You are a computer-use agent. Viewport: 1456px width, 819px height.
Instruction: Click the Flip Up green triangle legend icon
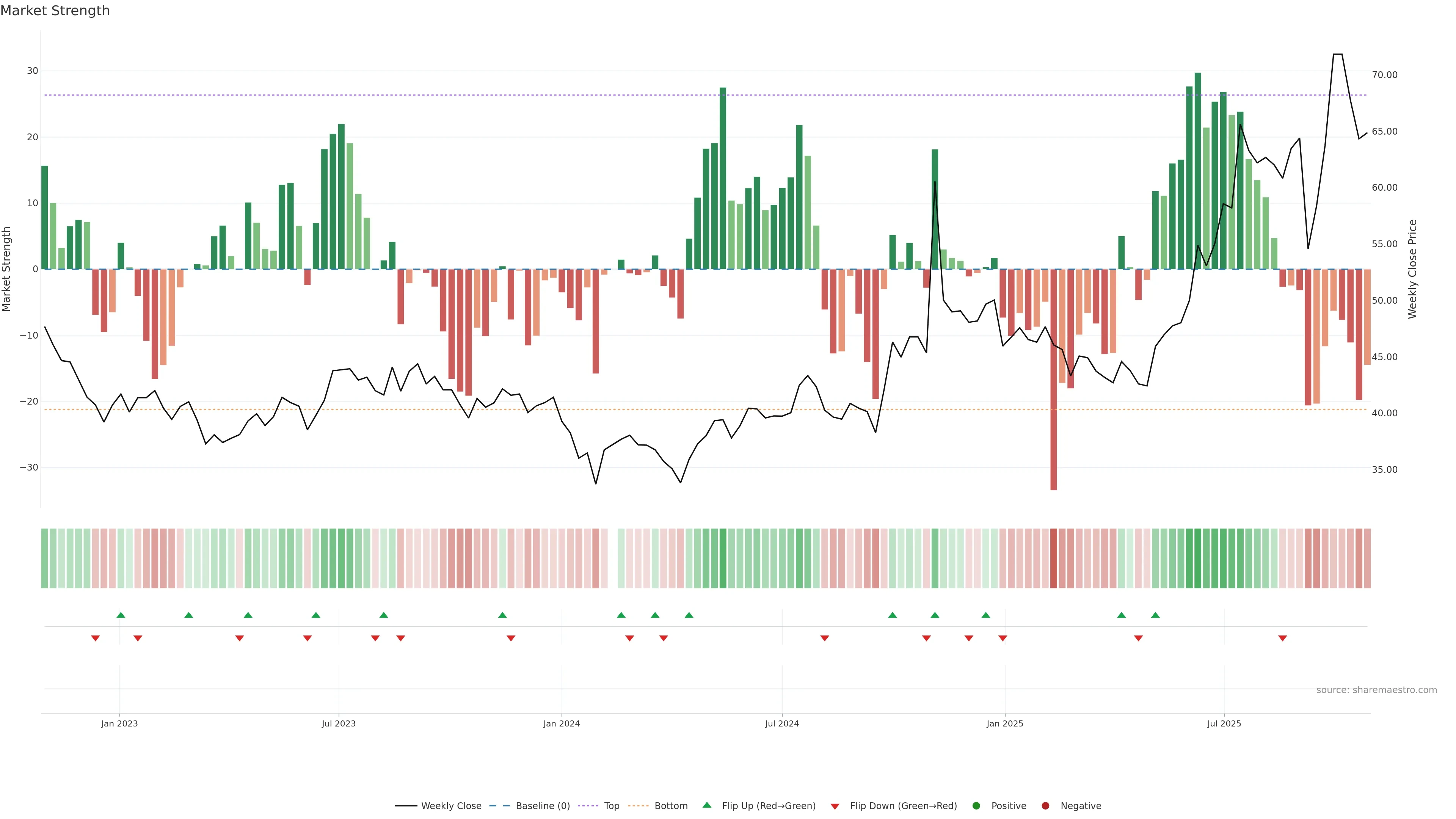tap(706, 805)
